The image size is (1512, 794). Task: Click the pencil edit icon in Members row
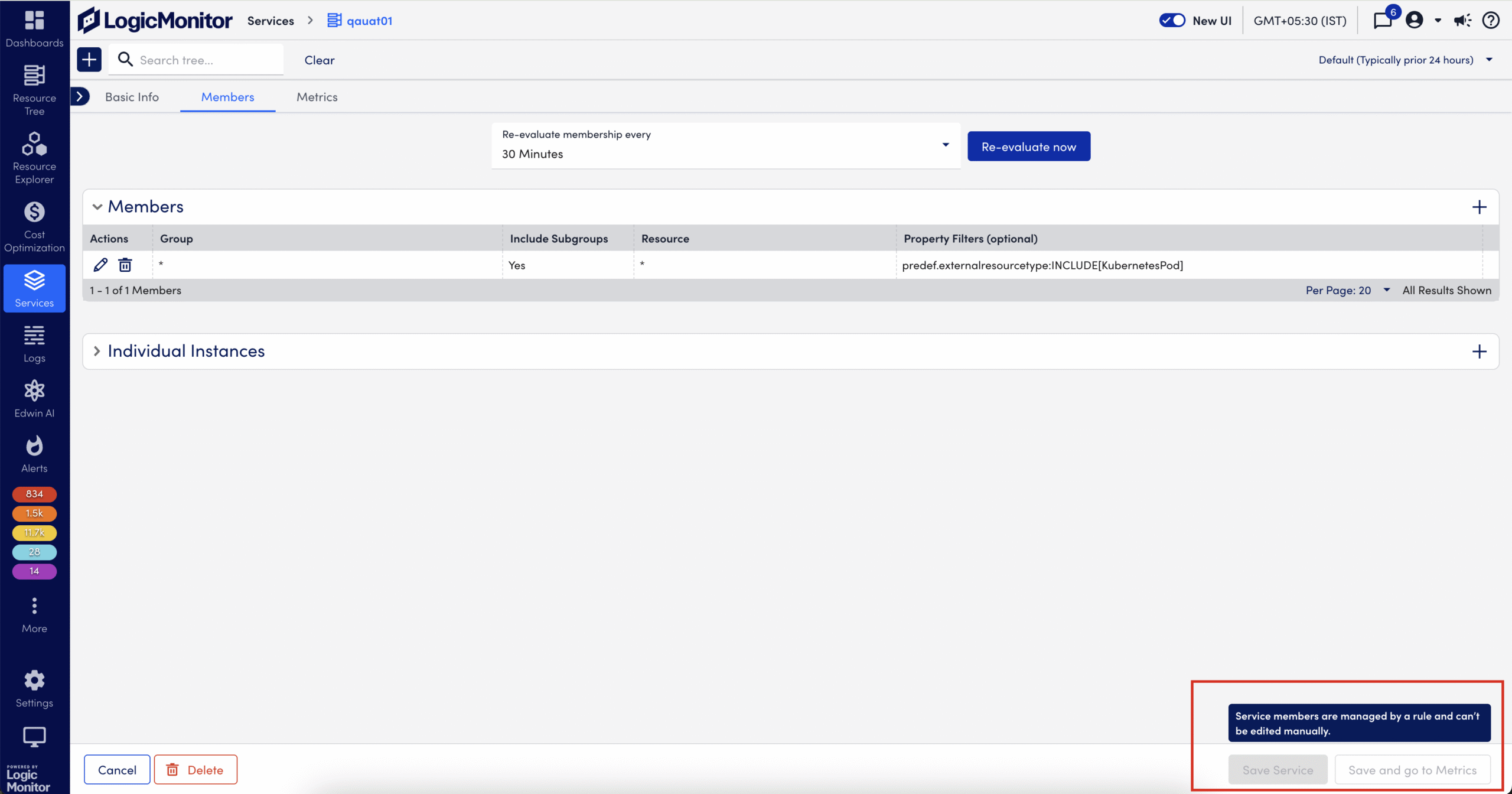[x=100, y=265]
